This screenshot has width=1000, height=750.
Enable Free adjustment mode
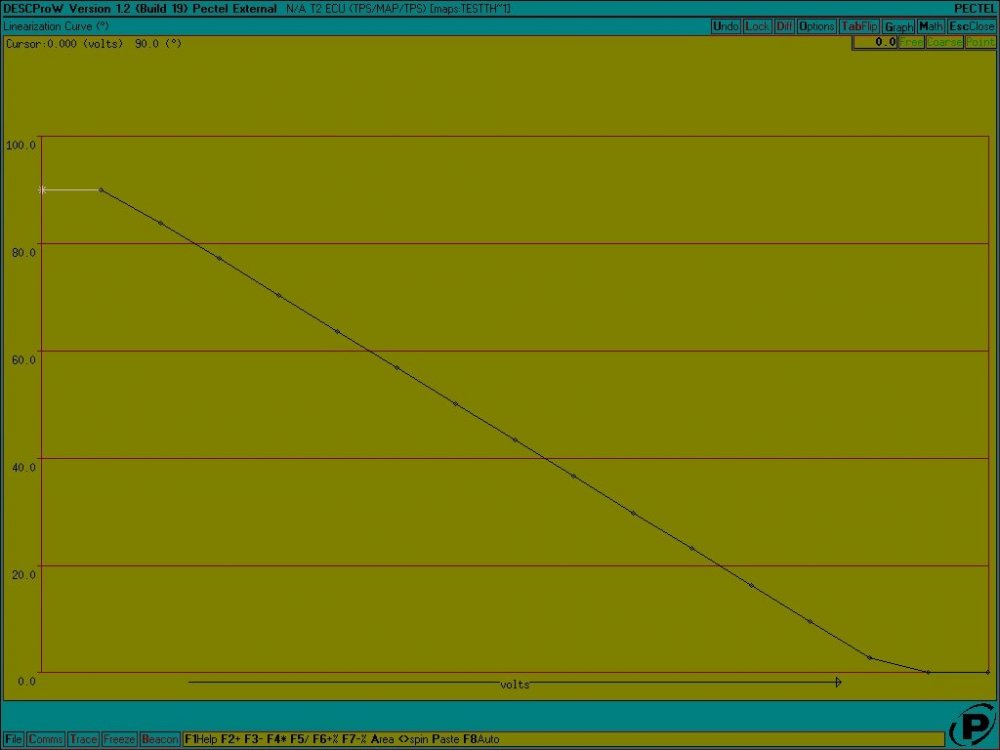911,43
